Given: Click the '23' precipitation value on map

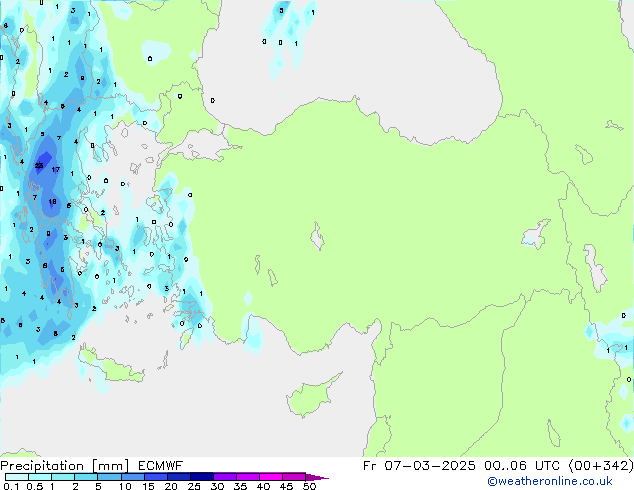Looking at the screenshot, I should [x=39, y=165].
